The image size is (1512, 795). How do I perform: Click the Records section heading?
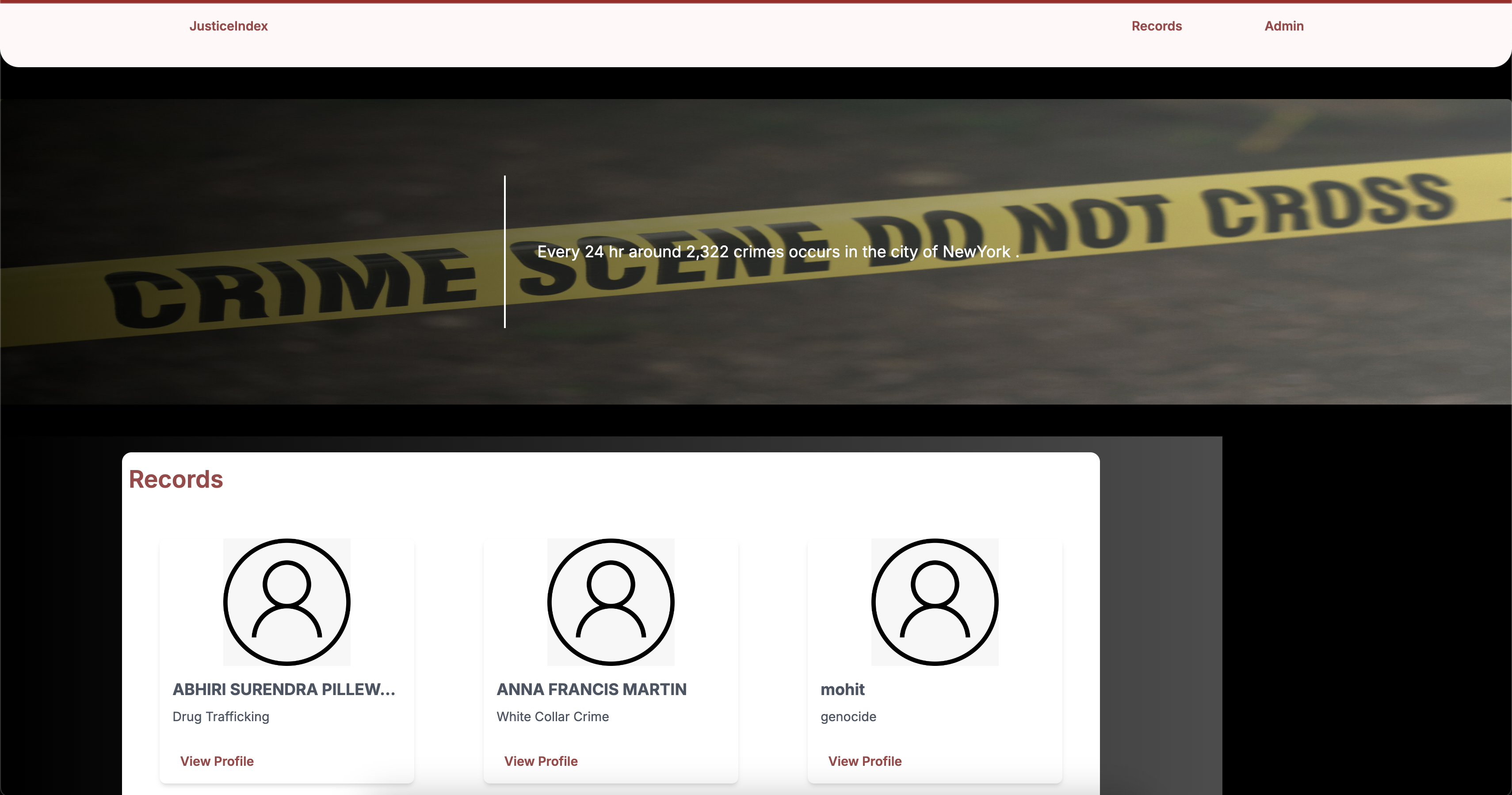coord(176,479)
